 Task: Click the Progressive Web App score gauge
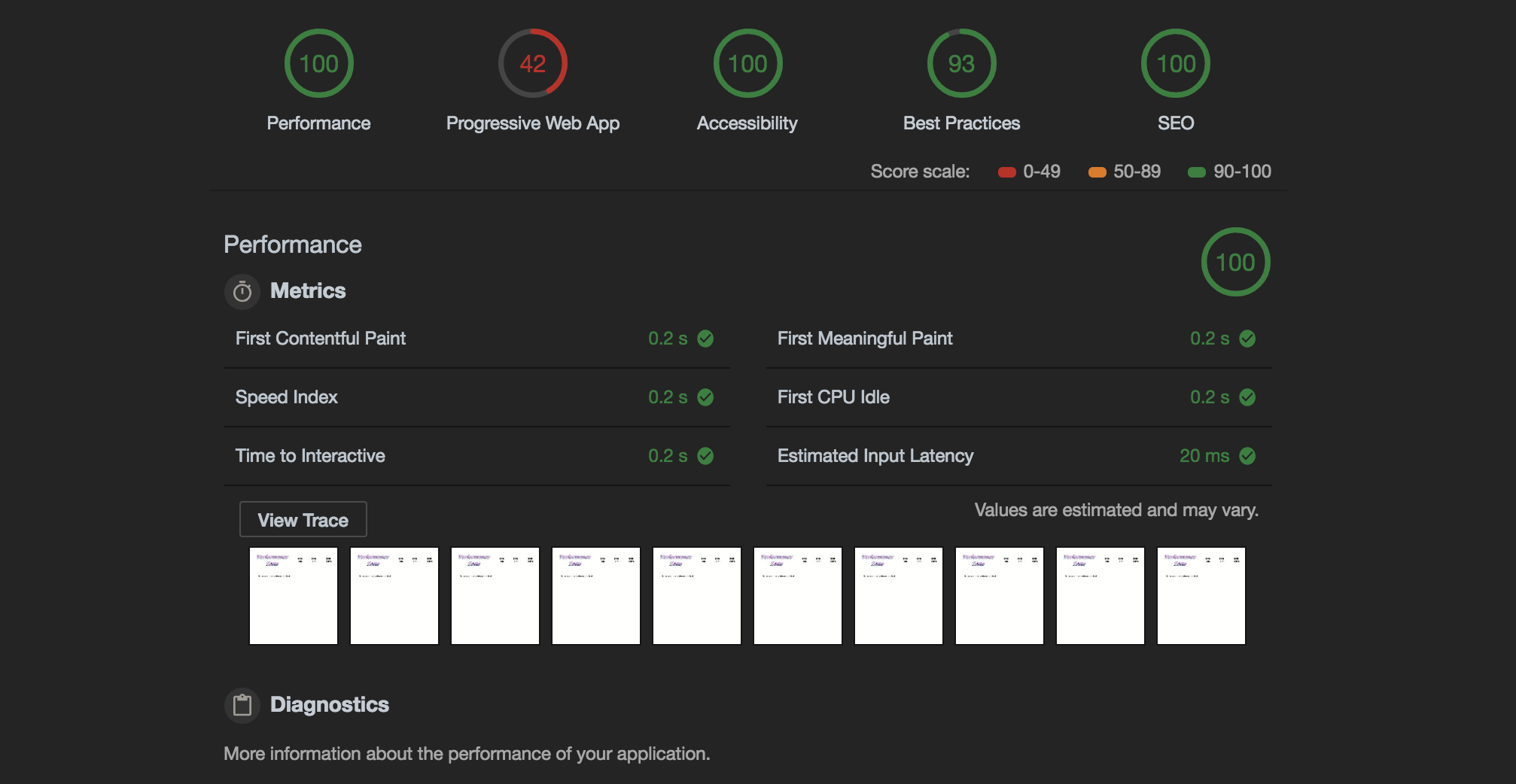(x=532, y=64)
